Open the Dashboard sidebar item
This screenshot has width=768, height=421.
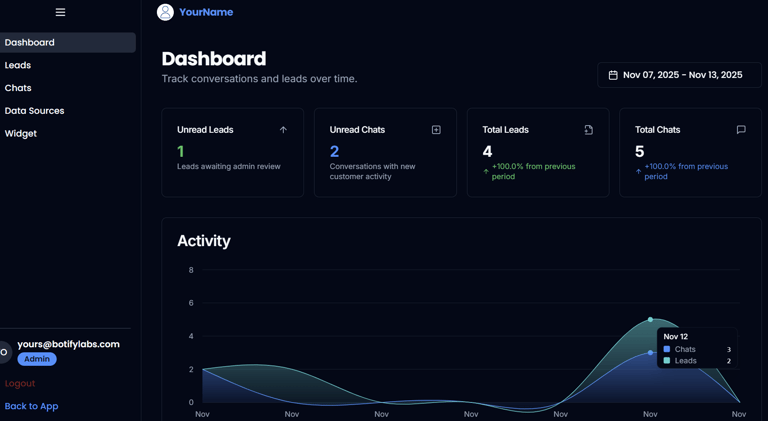(x=68, y=43)
